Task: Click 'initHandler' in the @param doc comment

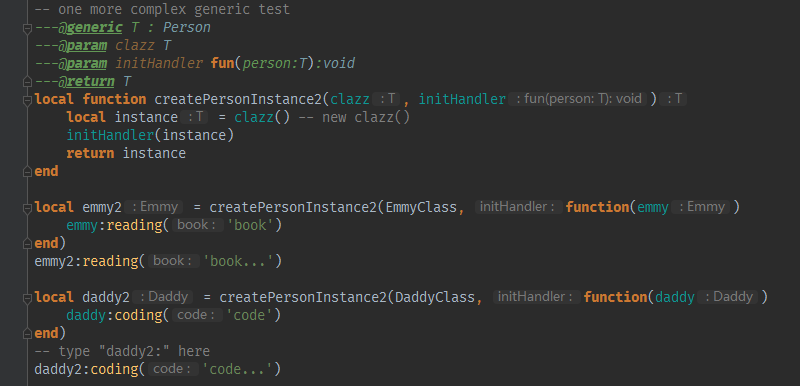Action: coord(159,63)
